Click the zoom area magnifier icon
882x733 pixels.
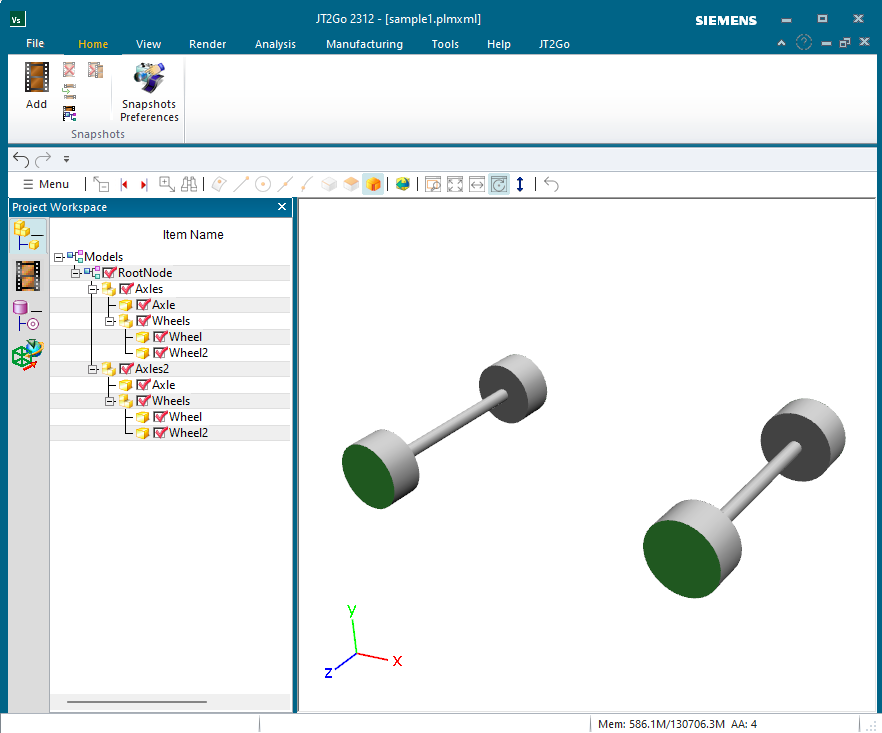coord(167,184)
